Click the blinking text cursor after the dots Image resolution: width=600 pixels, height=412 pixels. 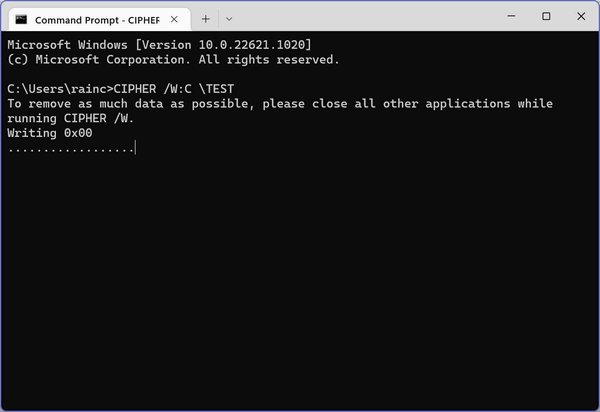pyautogui.click(x=135, y=147)
